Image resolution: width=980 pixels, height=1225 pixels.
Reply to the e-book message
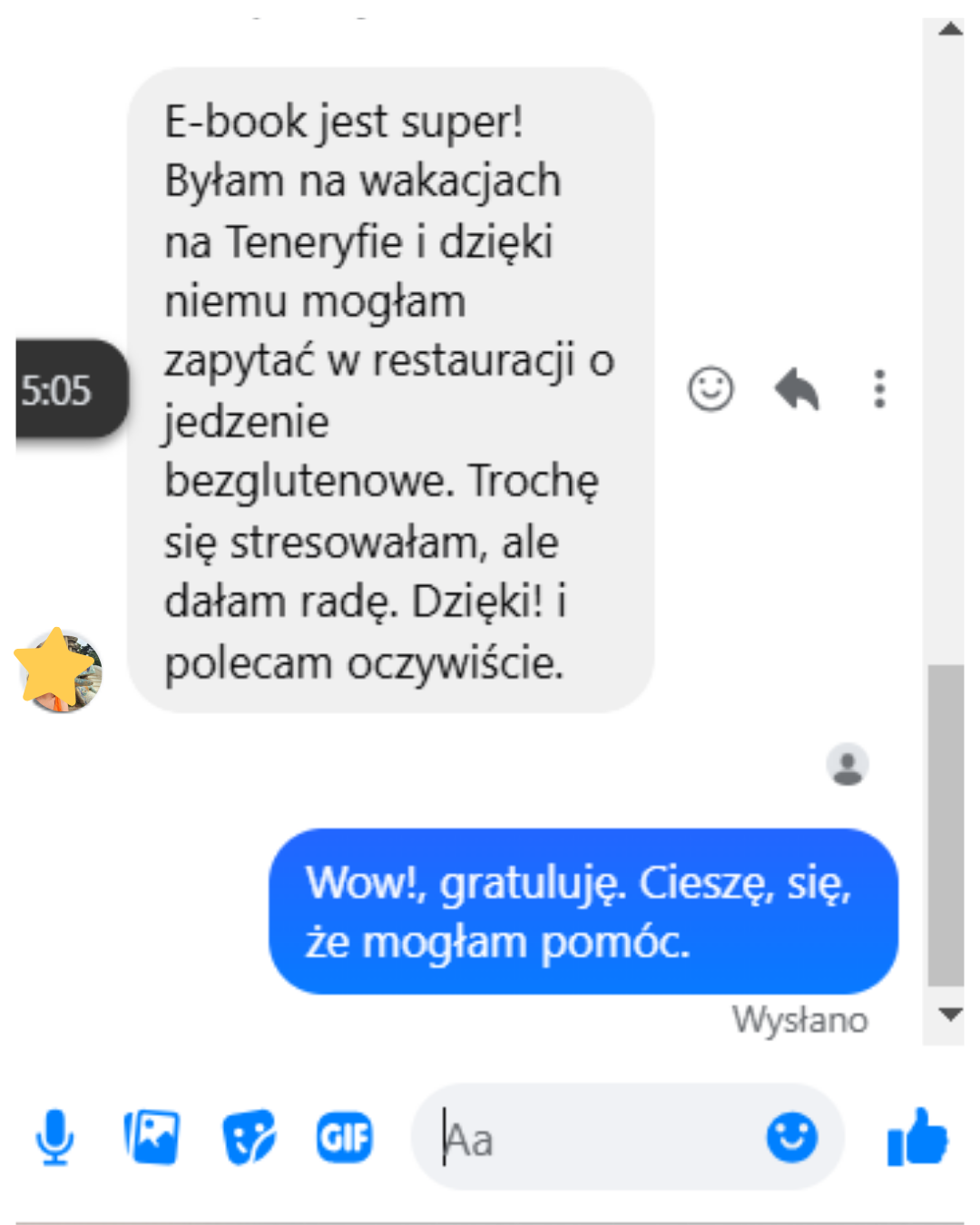[797, 389]
